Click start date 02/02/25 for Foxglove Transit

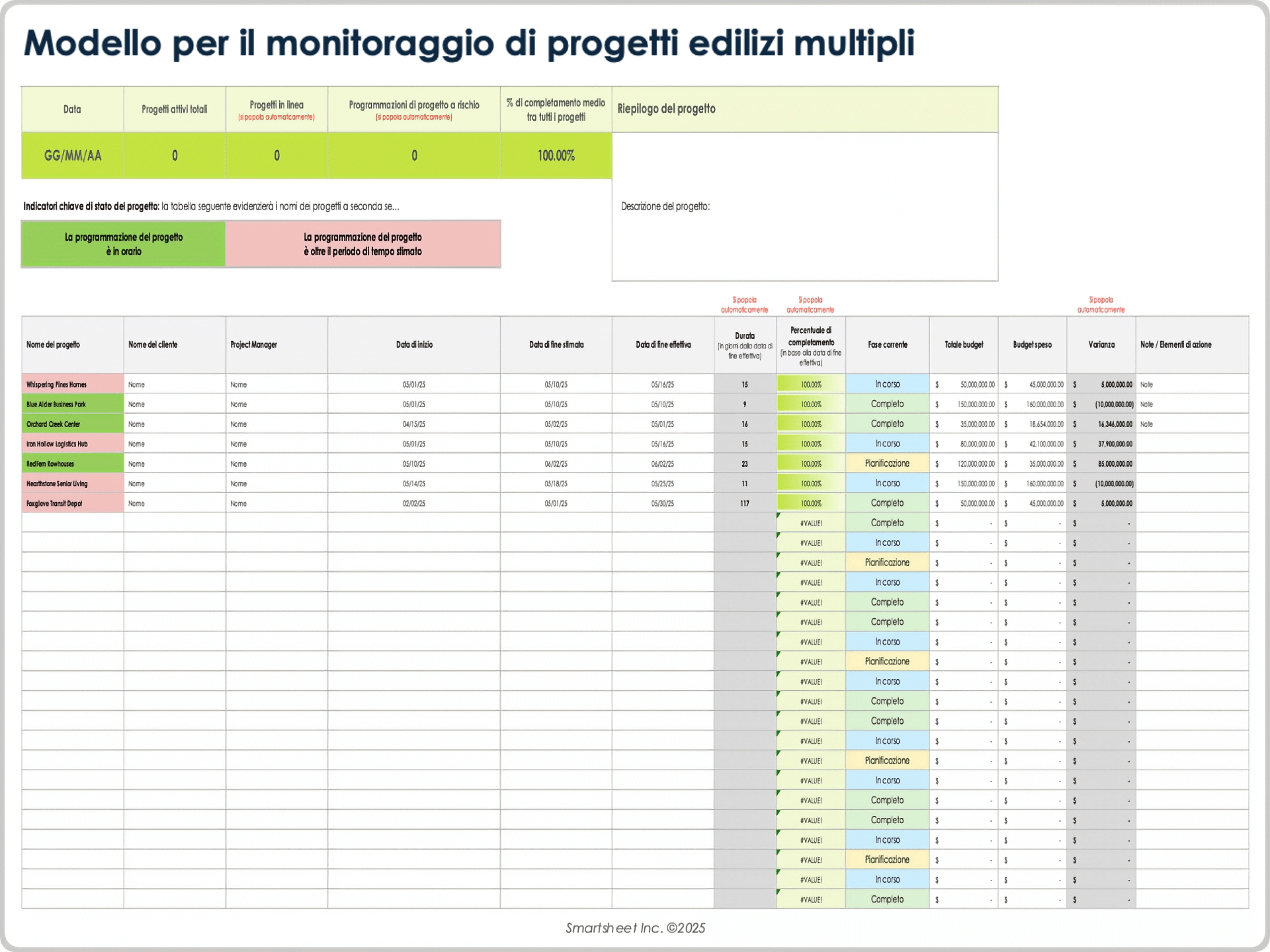[x=414, y=503]
